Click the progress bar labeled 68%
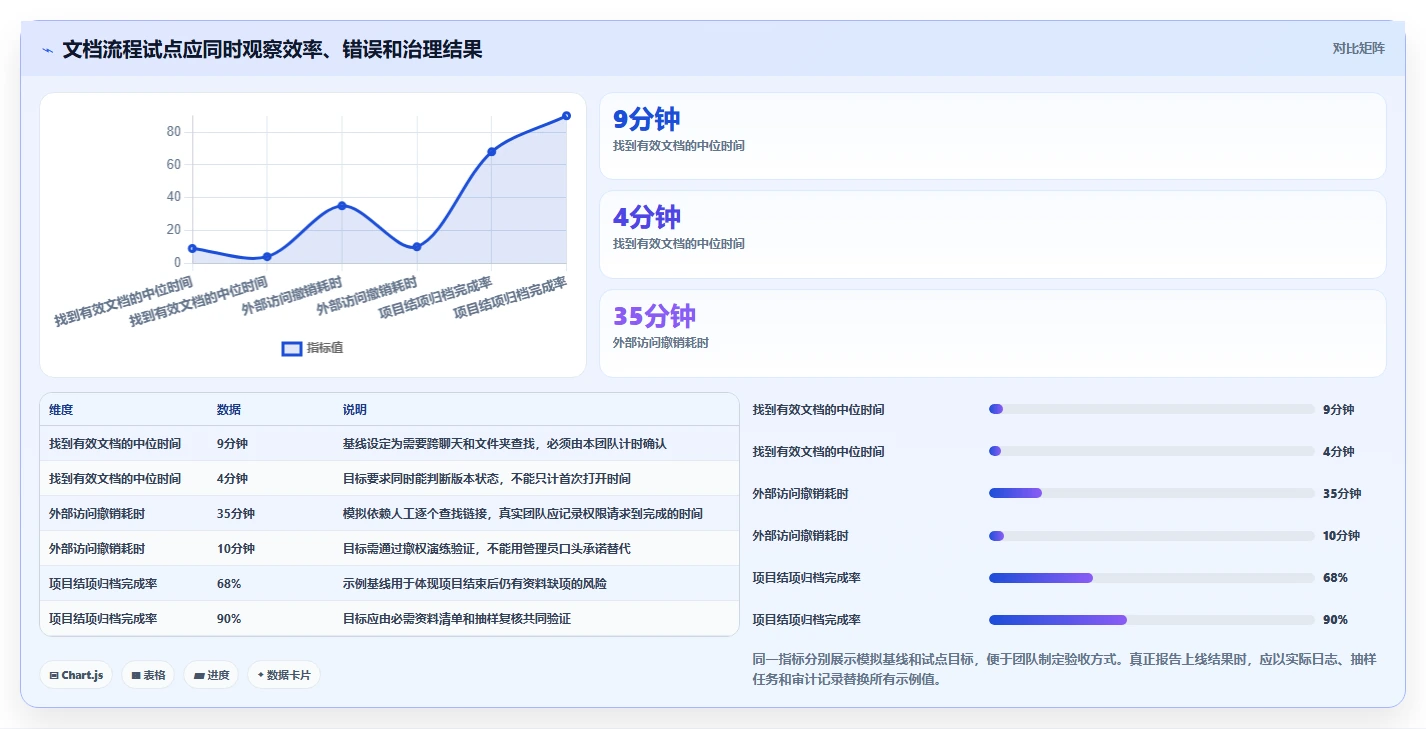Screen dimensions: 1426x729 click(x=1151, y=578)
